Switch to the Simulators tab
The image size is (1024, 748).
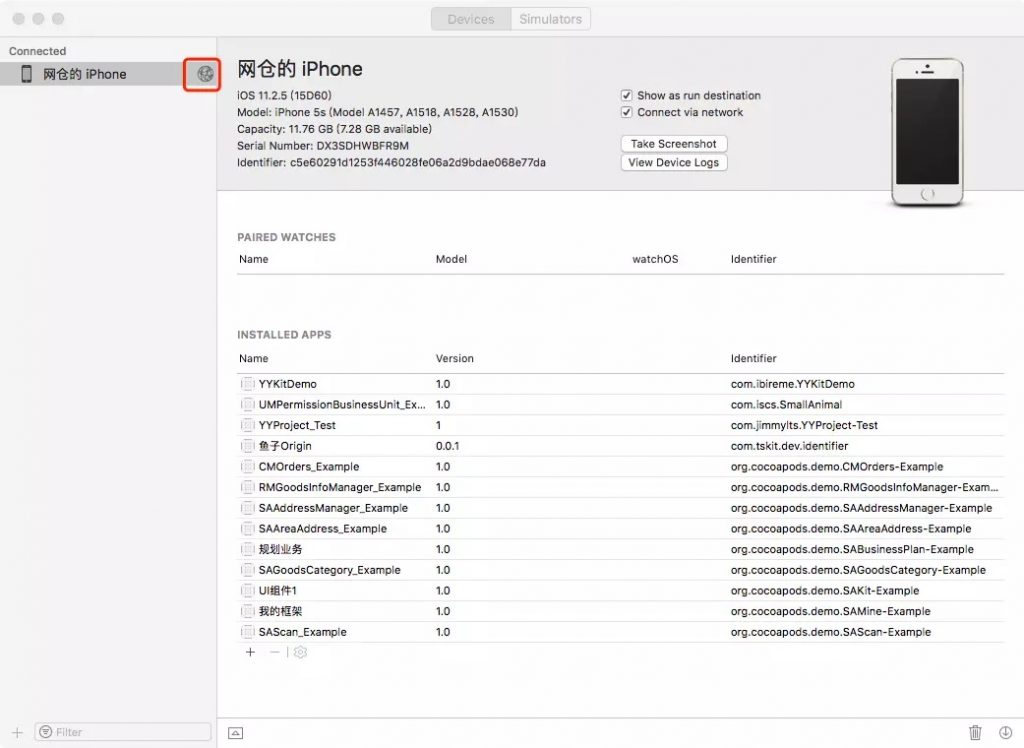551,19
